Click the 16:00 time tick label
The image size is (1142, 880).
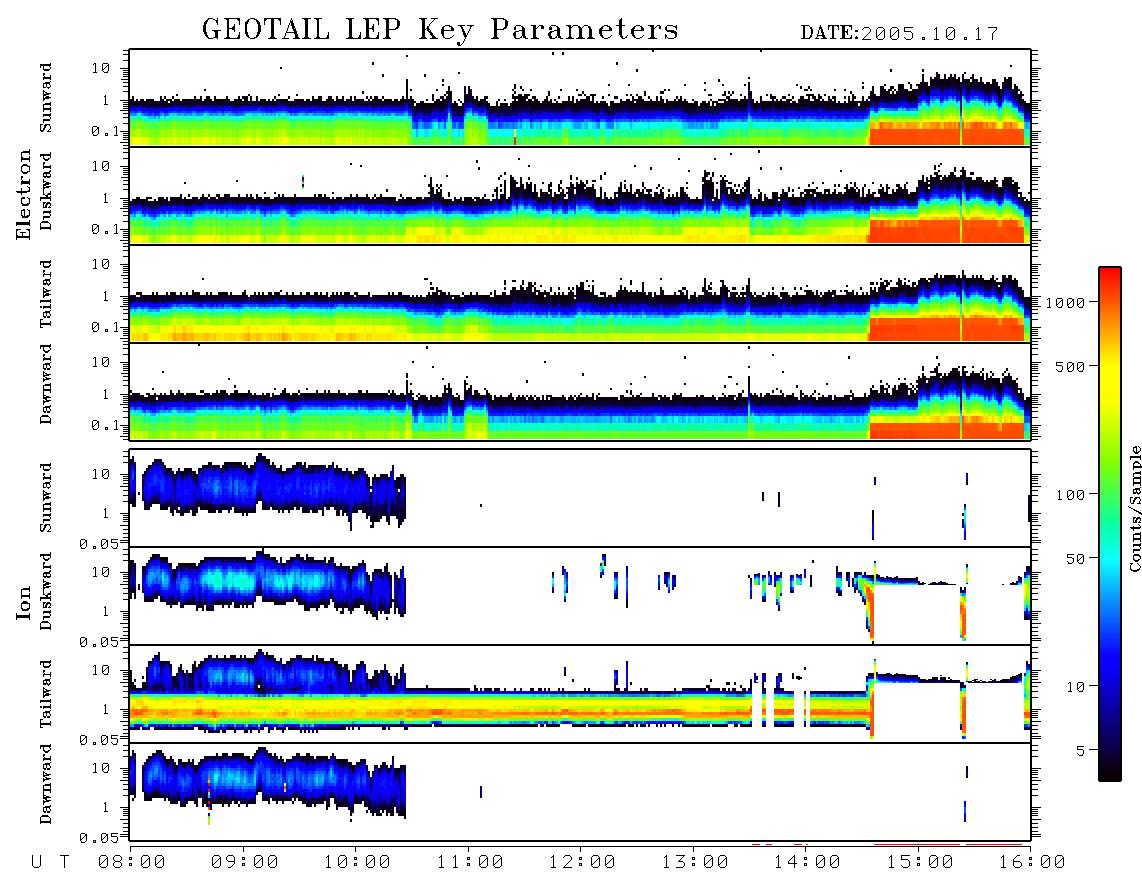(1032, 863)
